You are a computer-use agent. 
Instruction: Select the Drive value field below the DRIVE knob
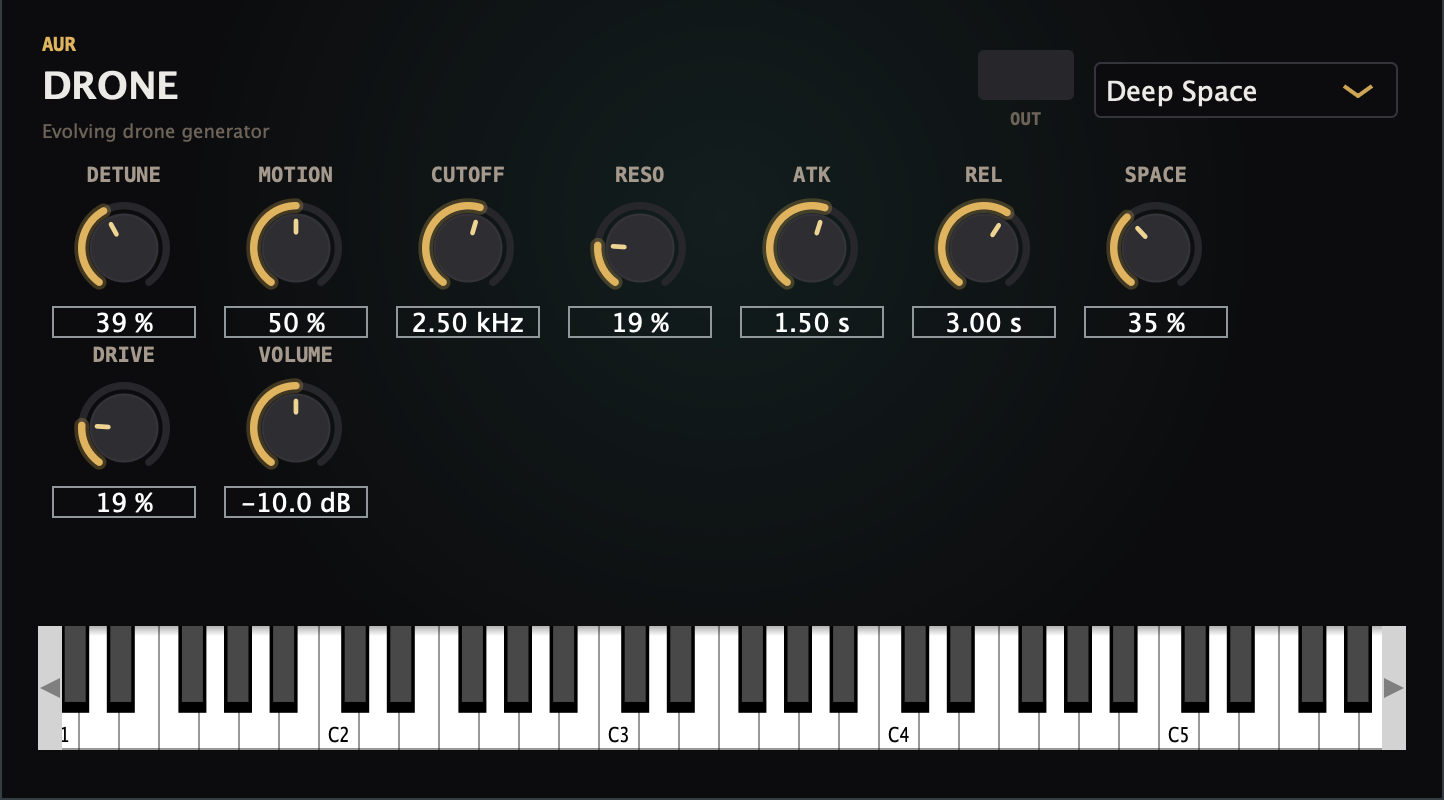pos(124,502)
